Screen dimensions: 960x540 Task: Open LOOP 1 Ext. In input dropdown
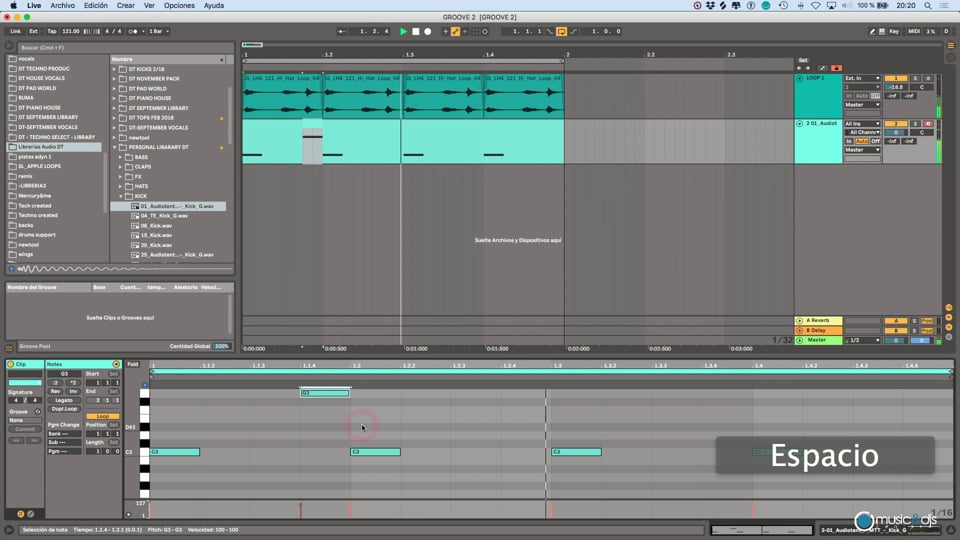862,78
